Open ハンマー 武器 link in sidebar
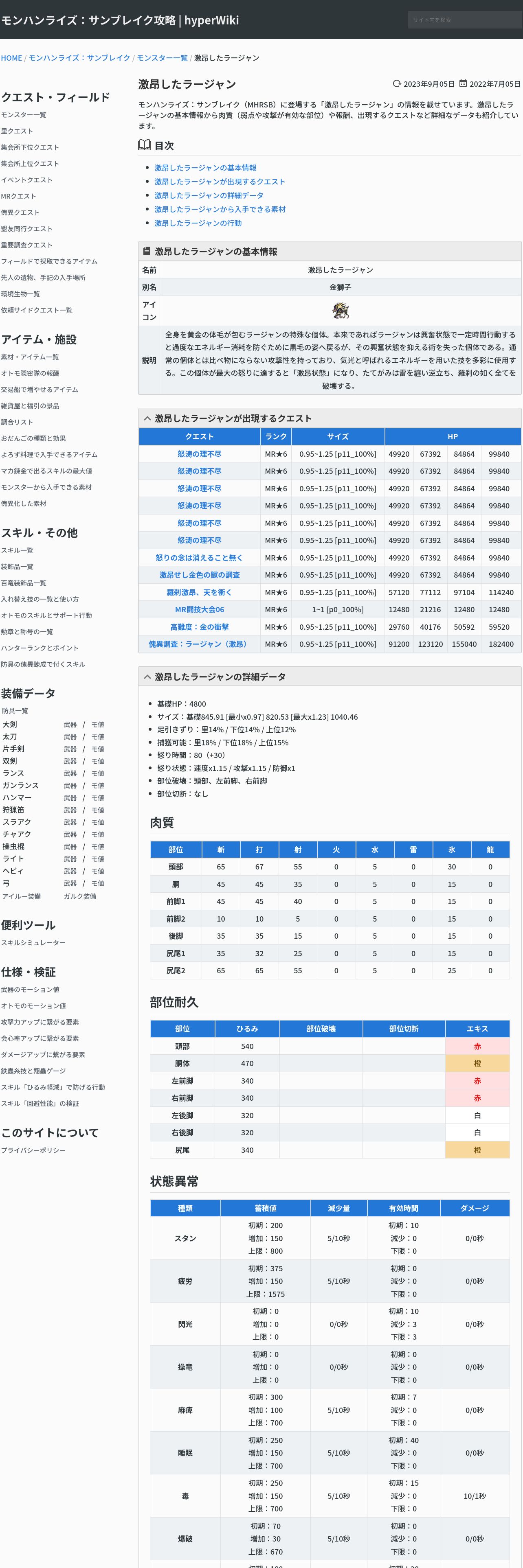 [70, 797]
